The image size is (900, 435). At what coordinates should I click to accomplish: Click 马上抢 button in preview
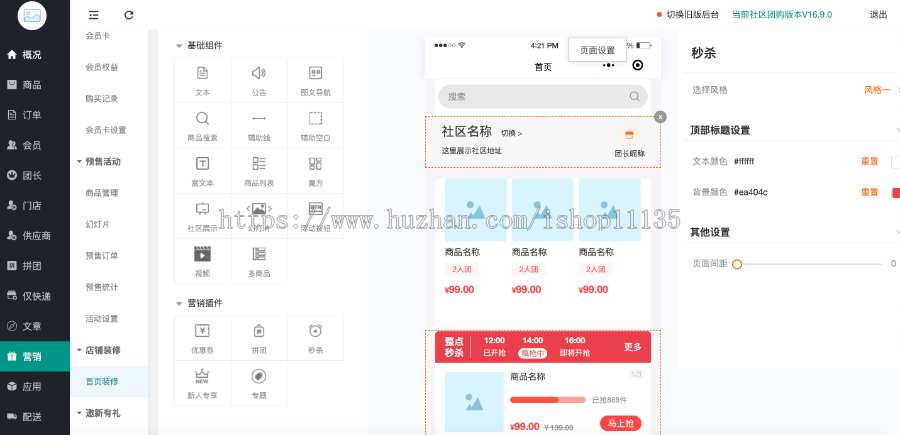click(x=620, y=424)
